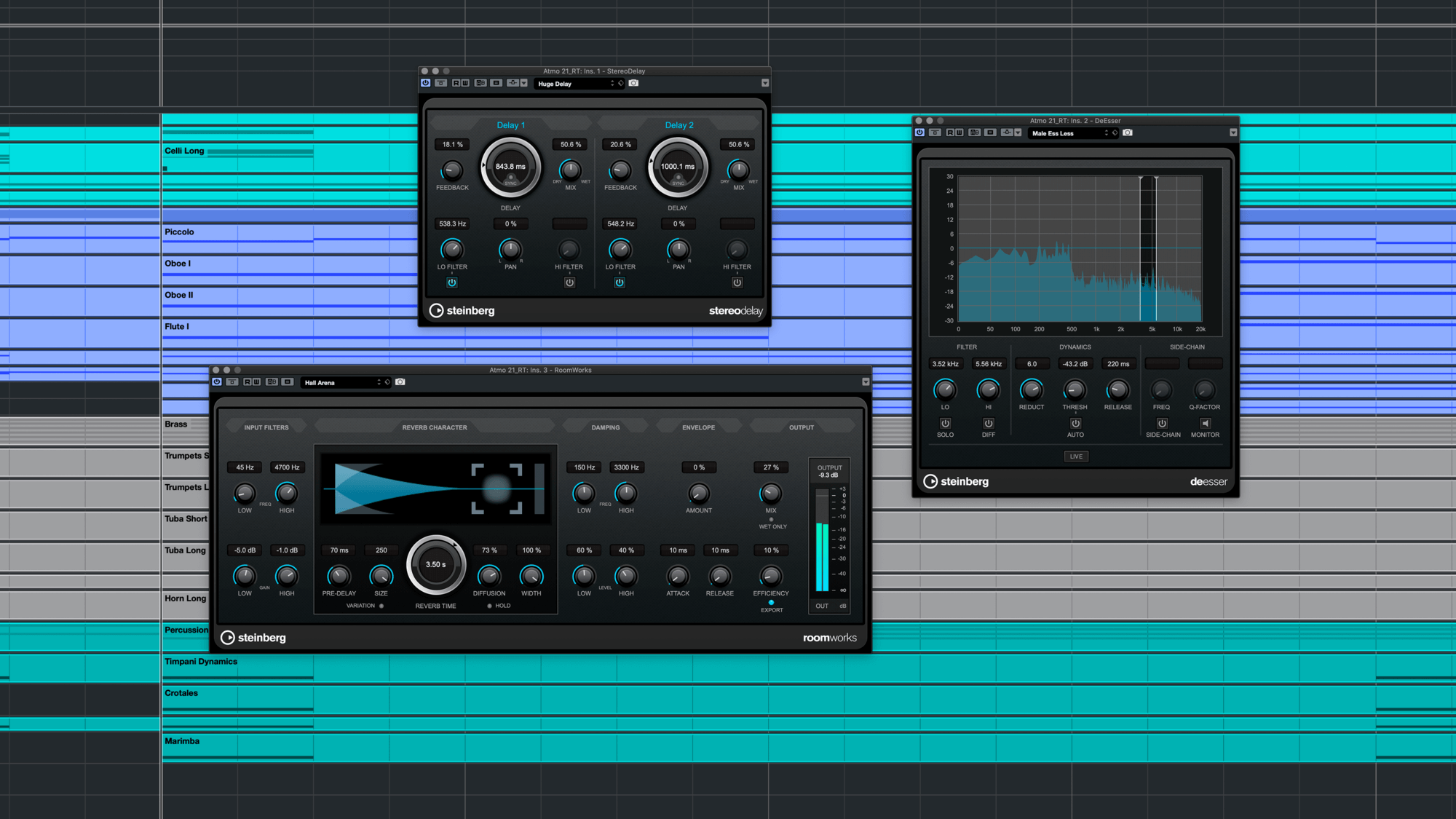
Task: Select the Celli Long track
Action: (184, 151)
